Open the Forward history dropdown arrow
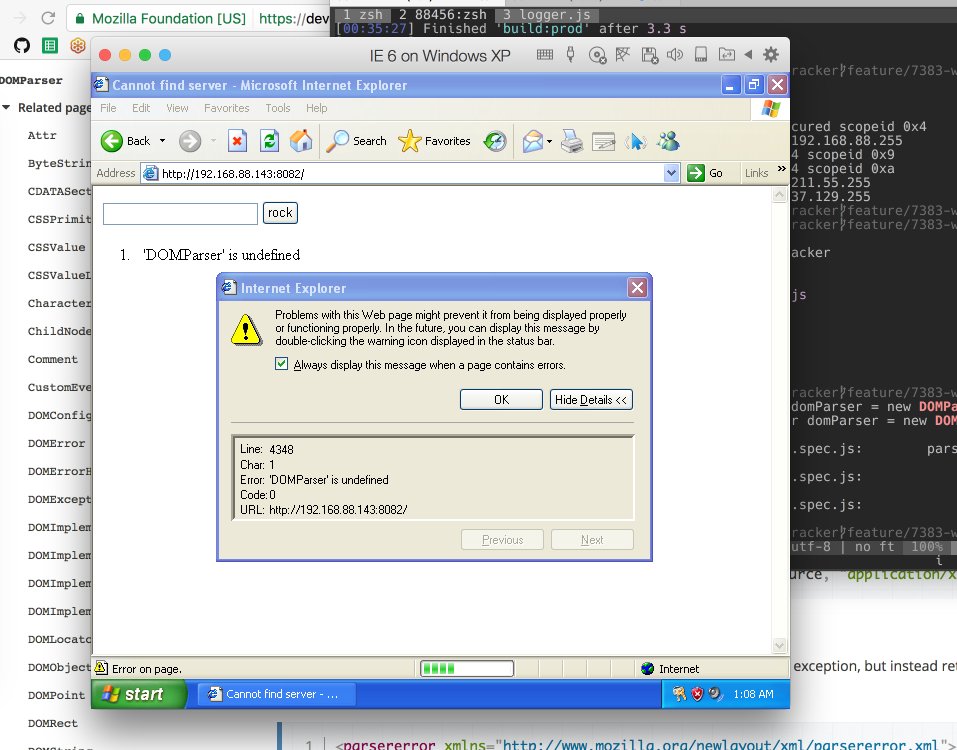Image resolution: width=957 pixels, height=750 pixels. point(213,141)
